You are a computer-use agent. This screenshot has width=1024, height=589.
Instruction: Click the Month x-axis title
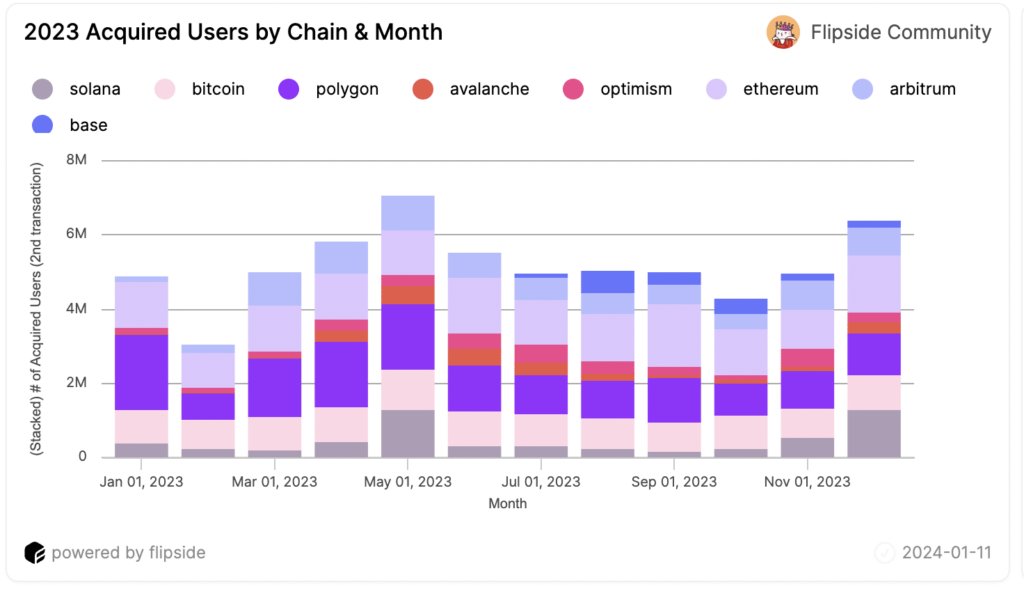click(507, 504)
